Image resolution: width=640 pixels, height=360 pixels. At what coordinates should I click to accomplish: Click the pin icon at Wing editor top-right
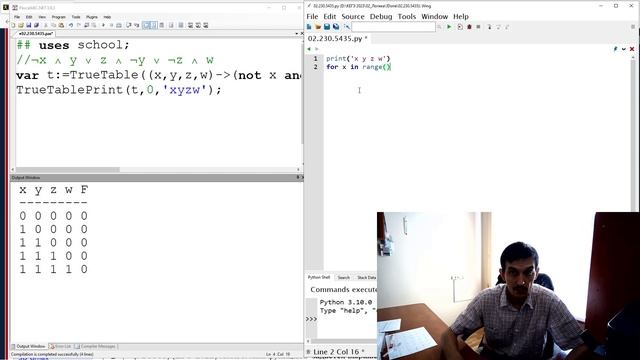coord(616,49)
